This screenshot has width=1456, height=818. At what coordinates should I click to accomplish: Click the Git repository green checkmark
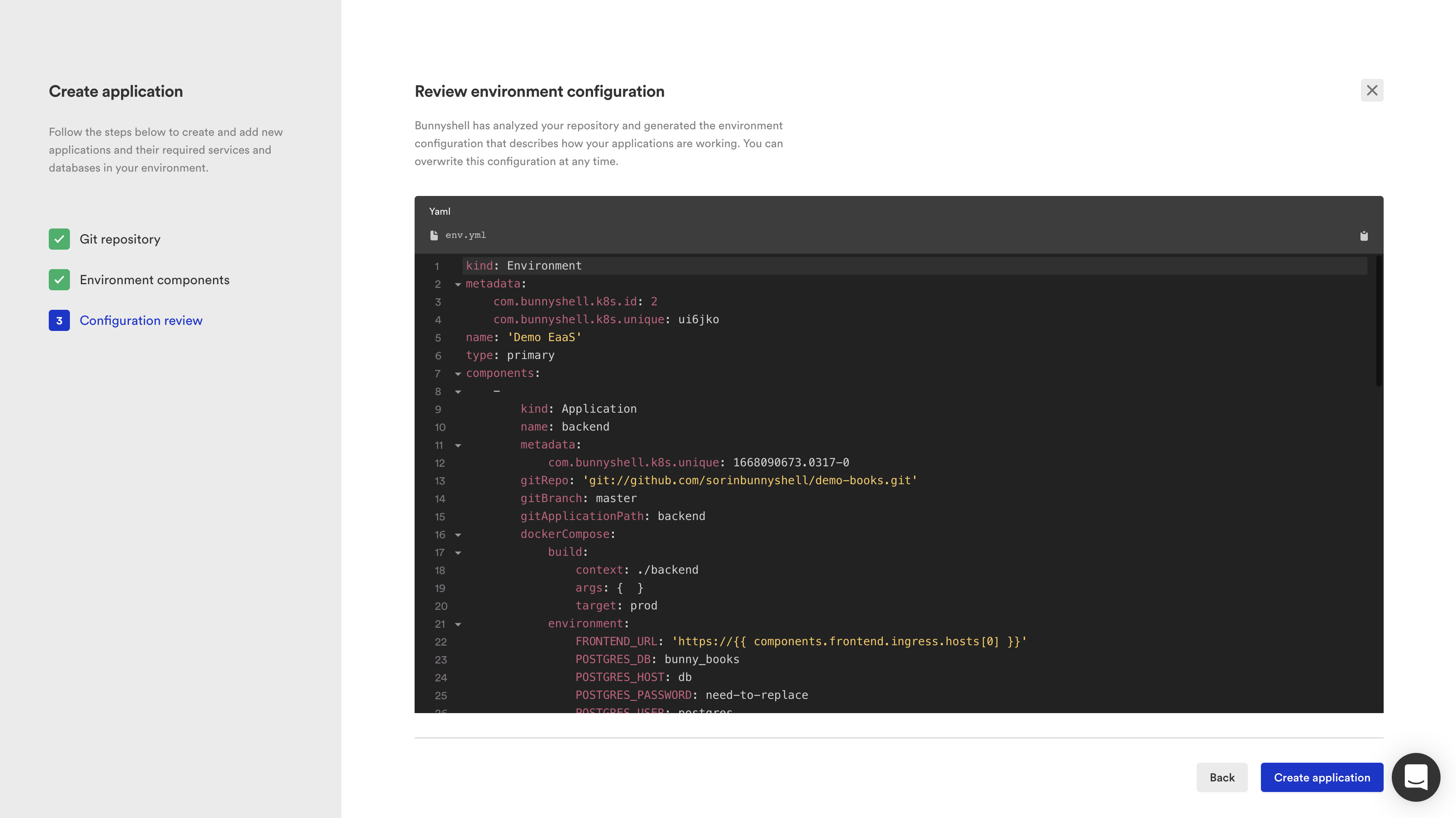click(59, 239)
